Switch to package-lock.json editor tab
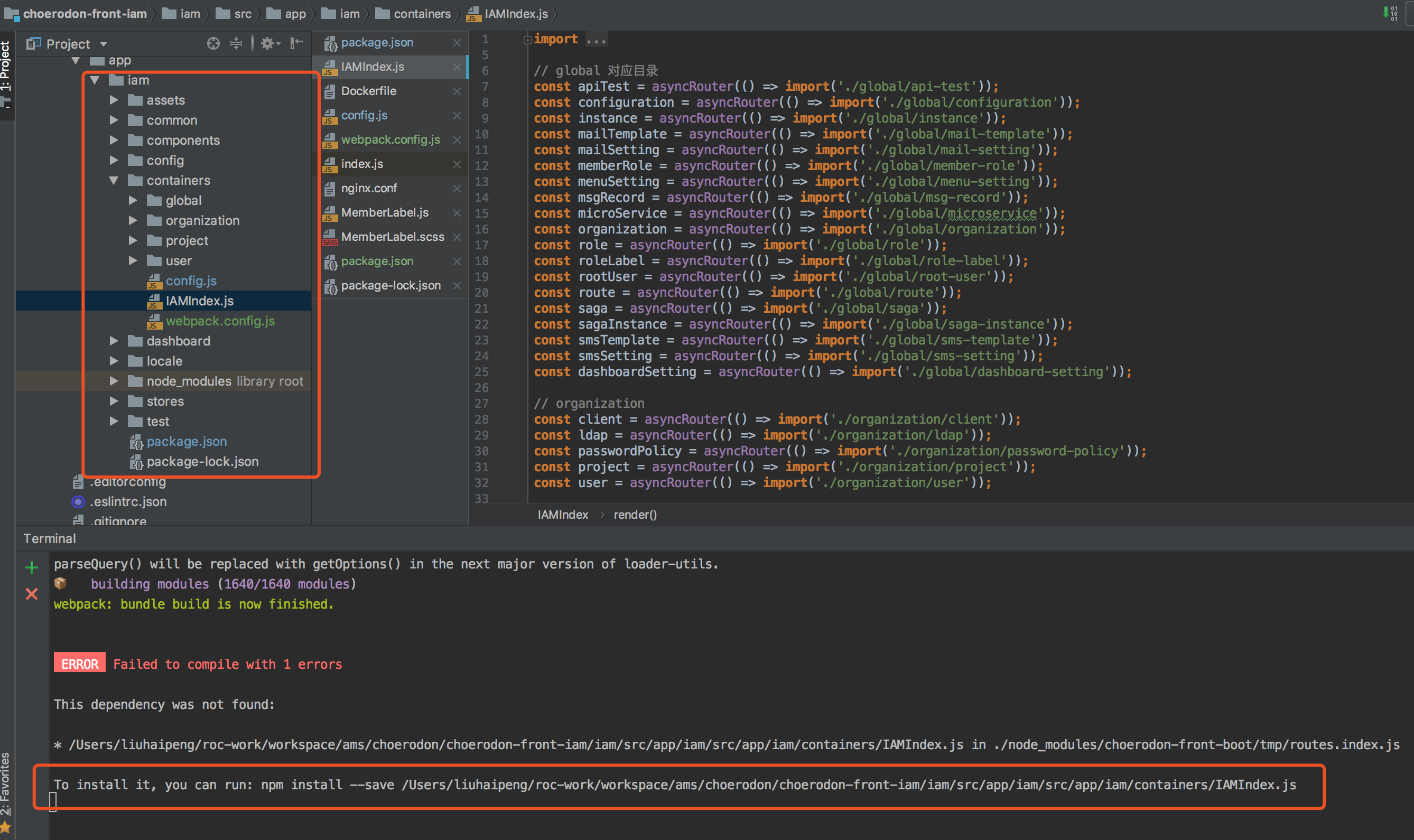Image resolution: width=1414 pixels, height=840 pixels. coord(390,285)
